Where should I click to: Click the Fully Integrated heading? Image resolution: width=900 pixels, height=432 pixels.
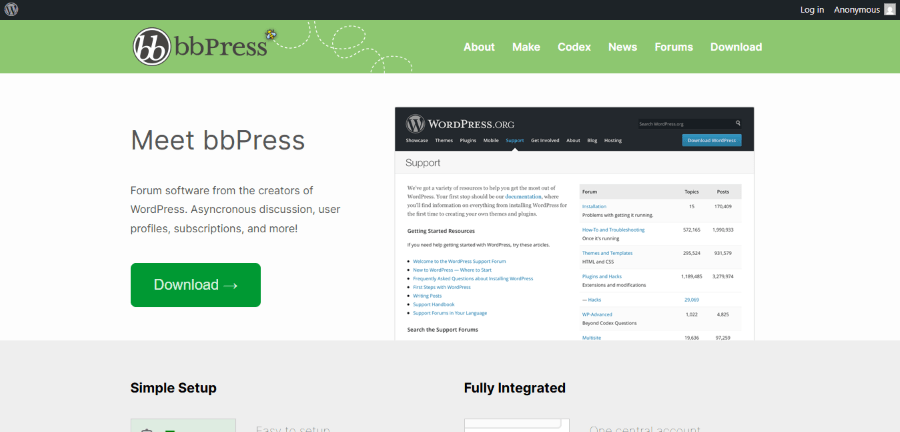tap(515, 388)
